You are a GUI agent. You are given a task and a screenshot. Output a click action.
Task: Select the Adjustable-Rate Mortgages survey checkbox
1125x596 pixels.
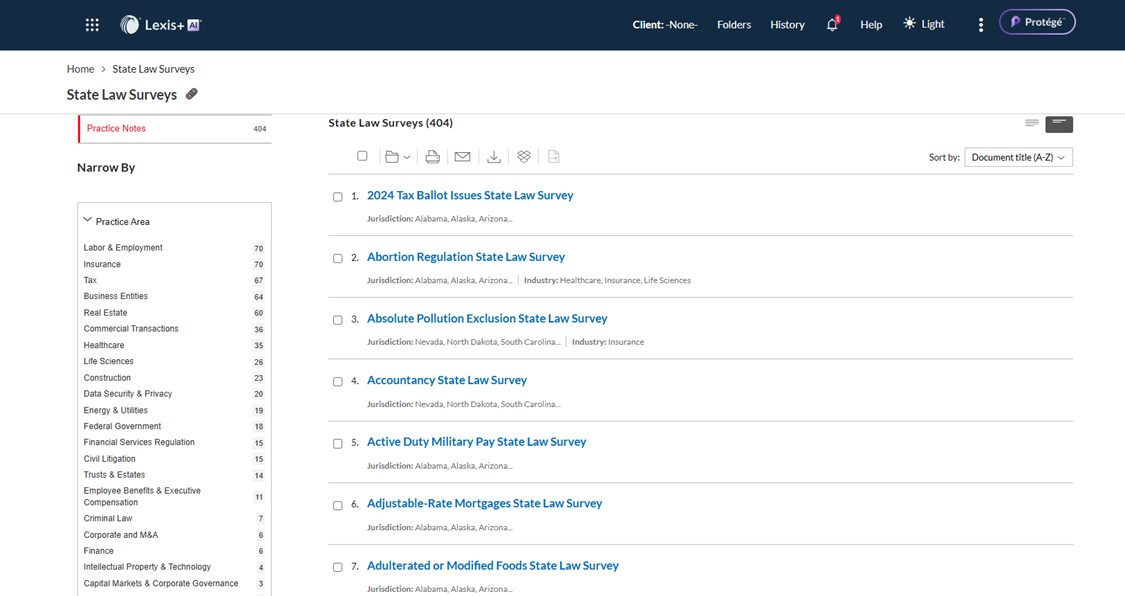338,505
